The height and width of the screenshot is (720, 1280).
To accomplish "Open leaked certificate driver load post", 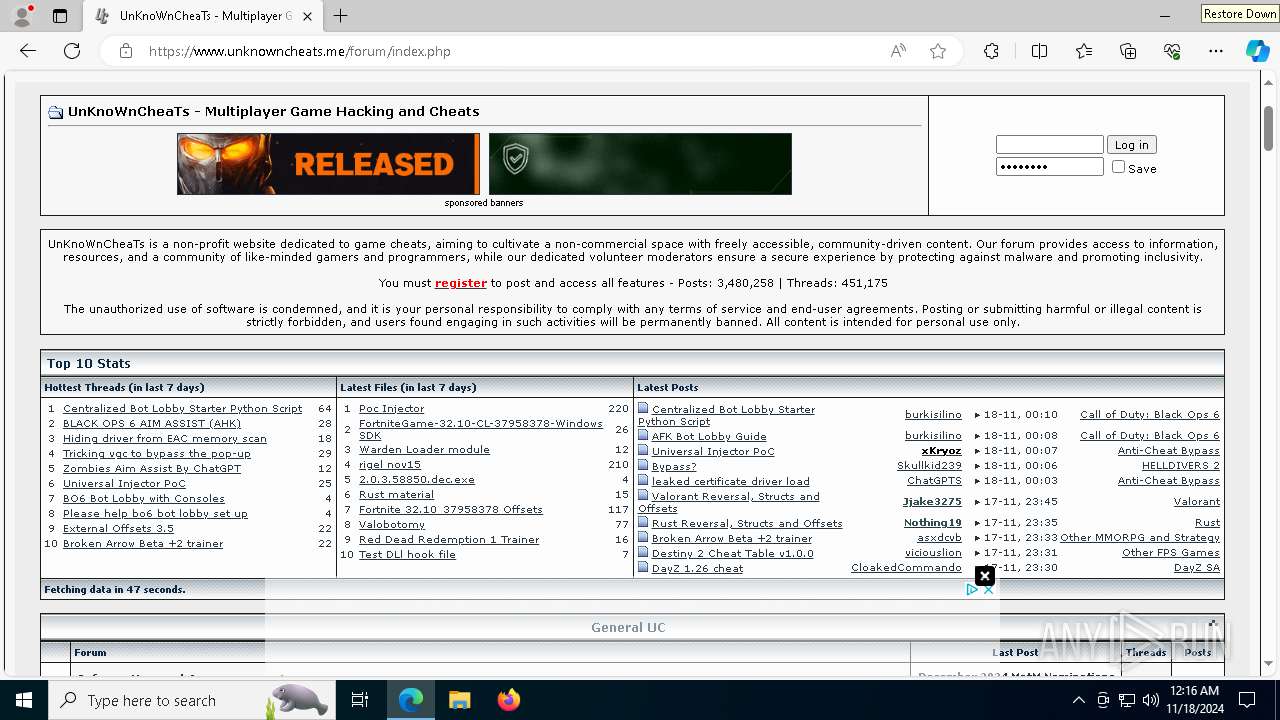I will [730, 481].
